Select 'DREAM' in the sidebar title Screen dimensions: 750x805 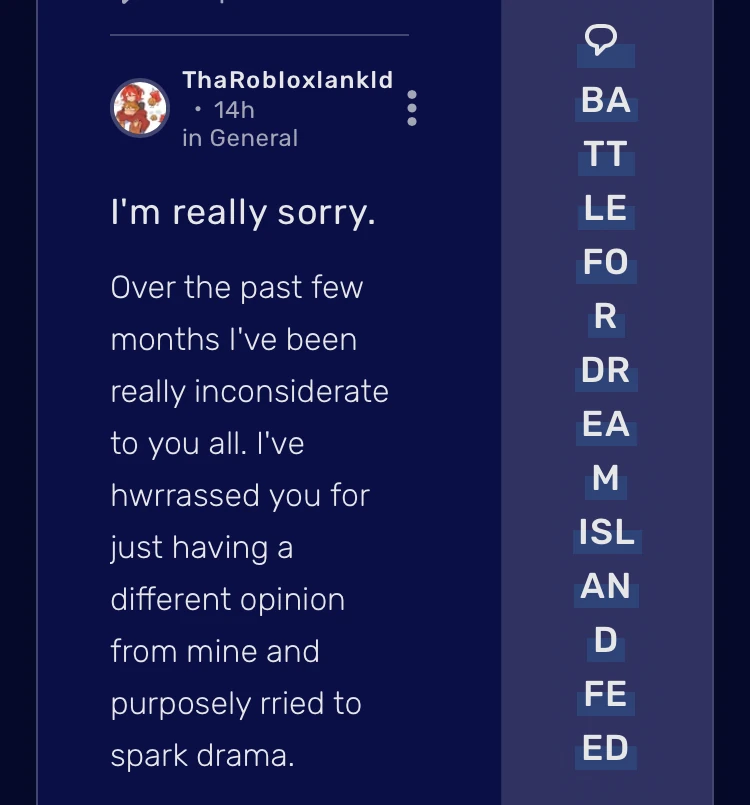pyautogui.click(x=605, y=400)
